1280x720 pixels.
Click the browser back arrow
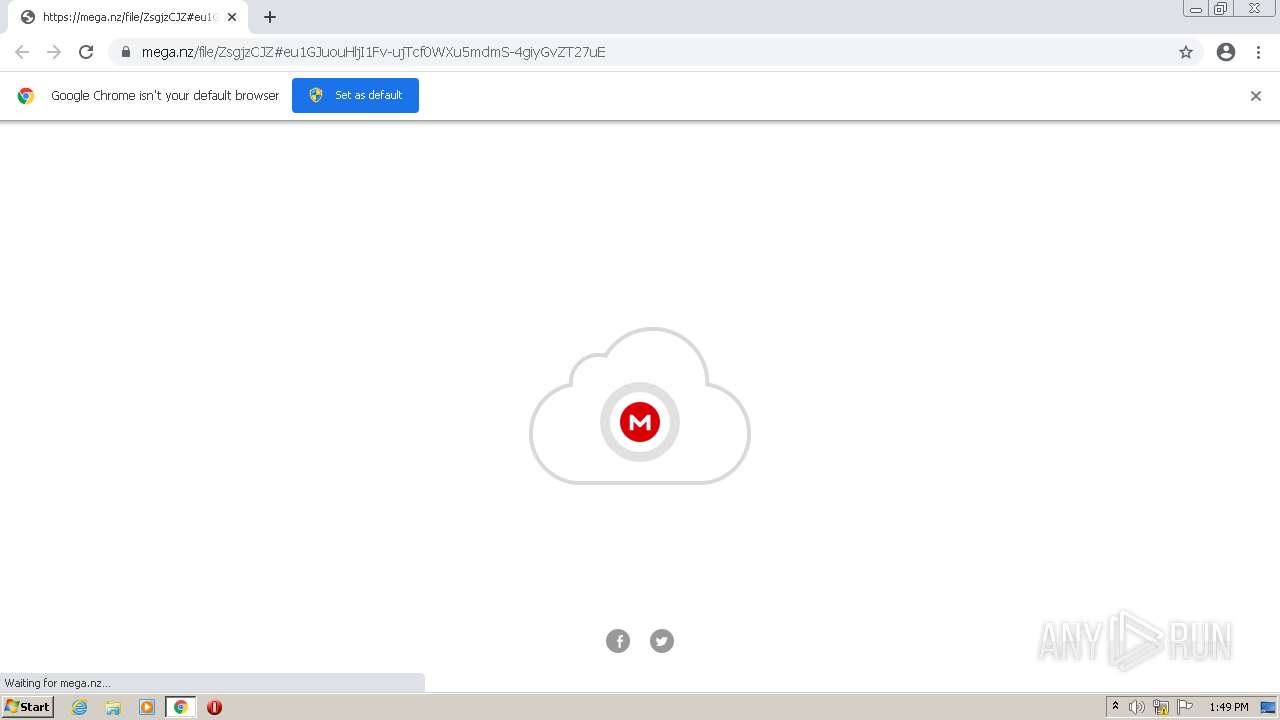click(22, 52)
